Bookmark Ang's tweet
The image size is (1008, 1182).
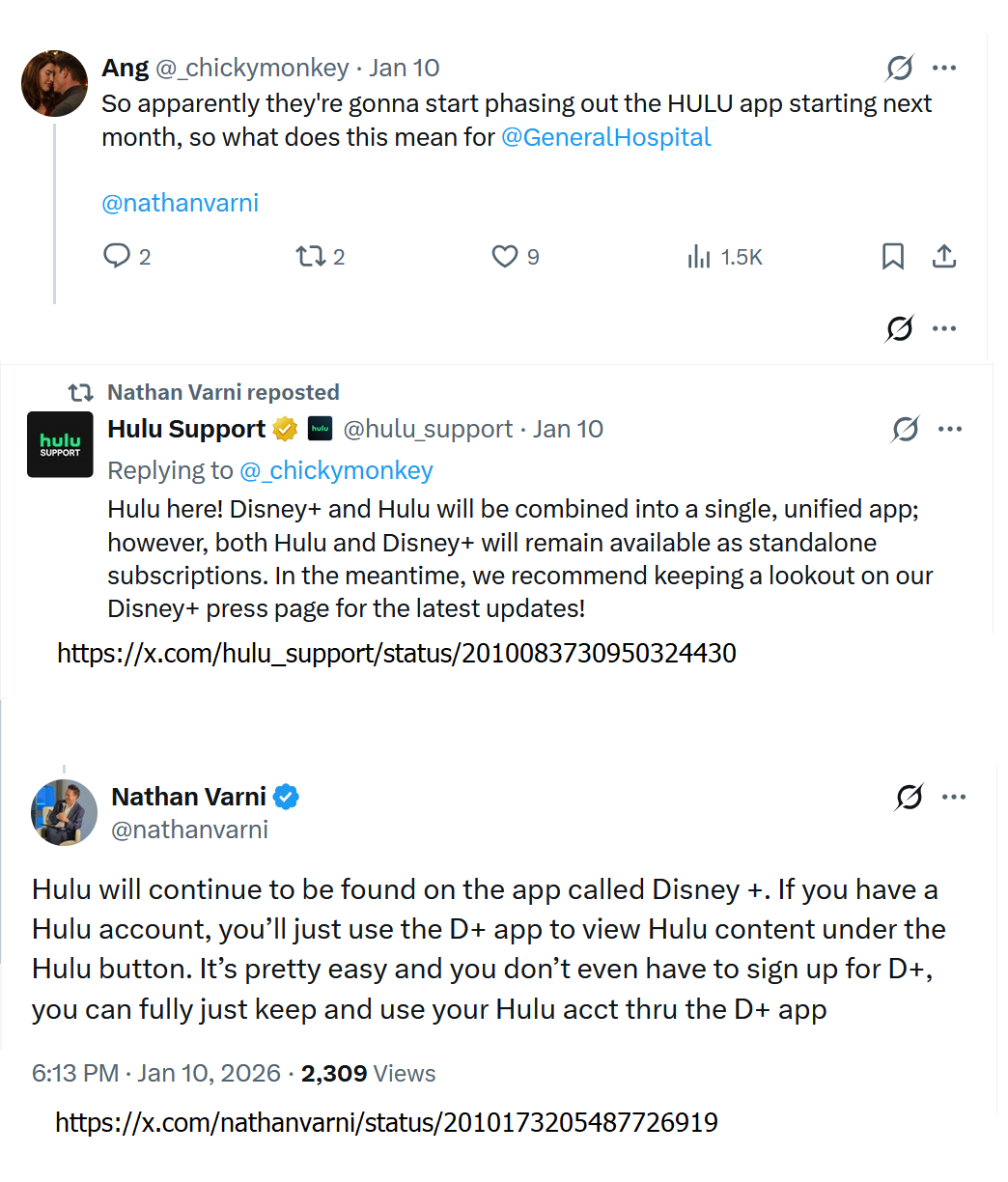(893, 256)
